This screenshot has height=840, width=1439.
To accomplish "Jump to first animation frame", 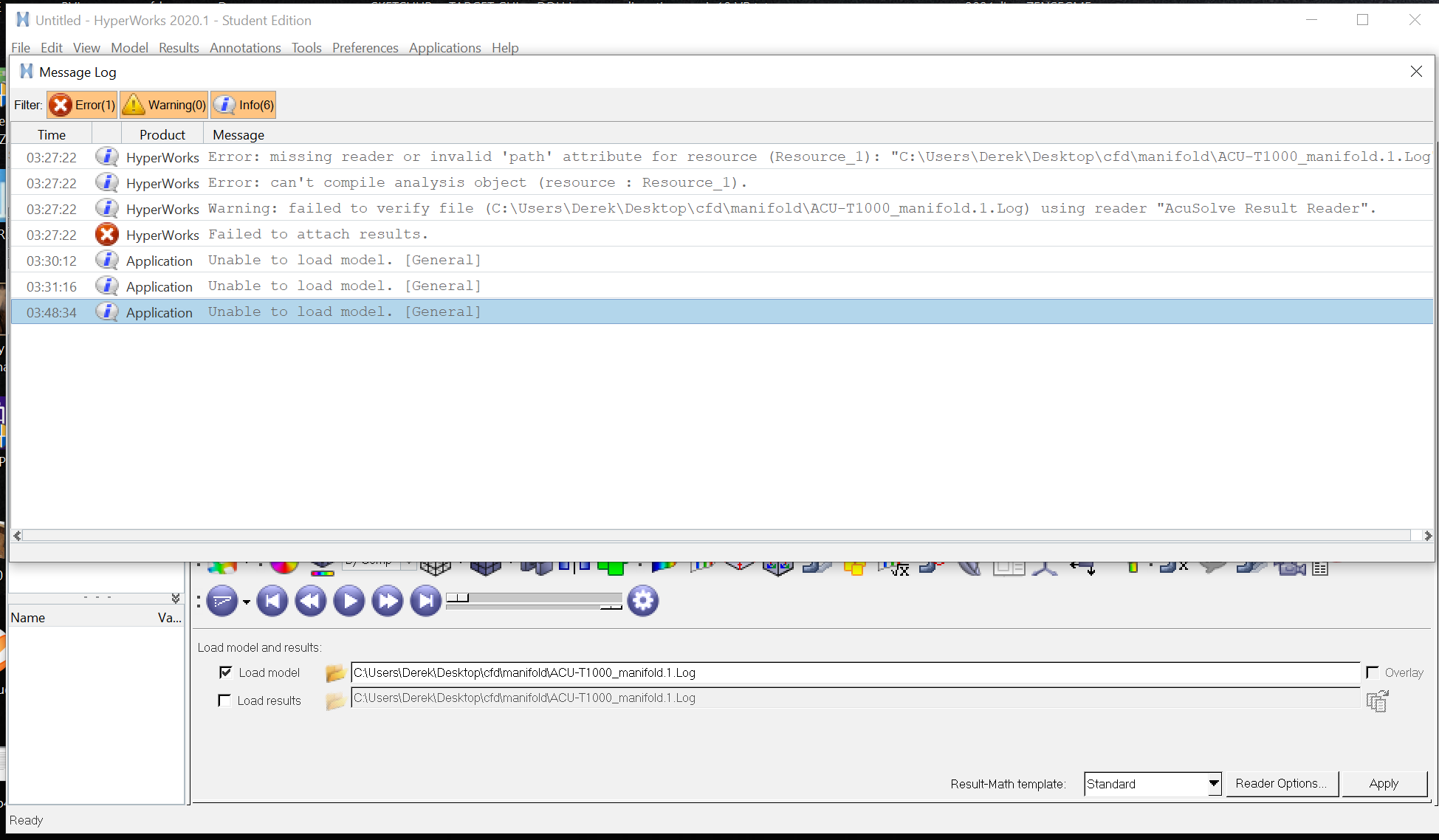I will coord(272,602).
